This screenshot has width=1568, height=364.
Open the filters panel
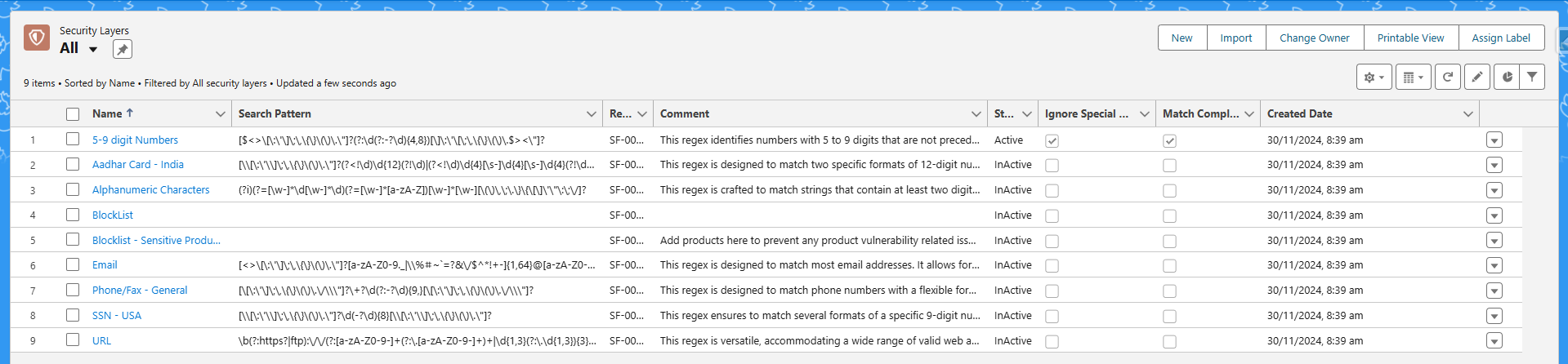pos(1532,77)
